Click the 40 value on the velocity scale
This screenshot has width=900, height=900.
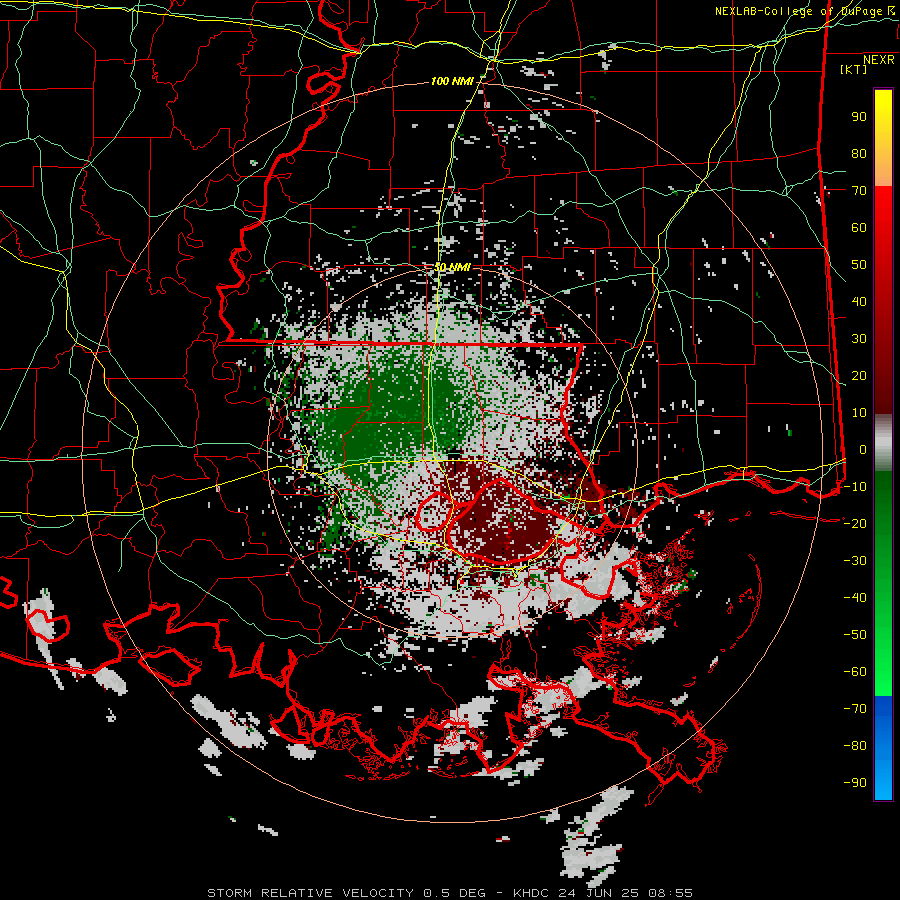pos(859,301)
